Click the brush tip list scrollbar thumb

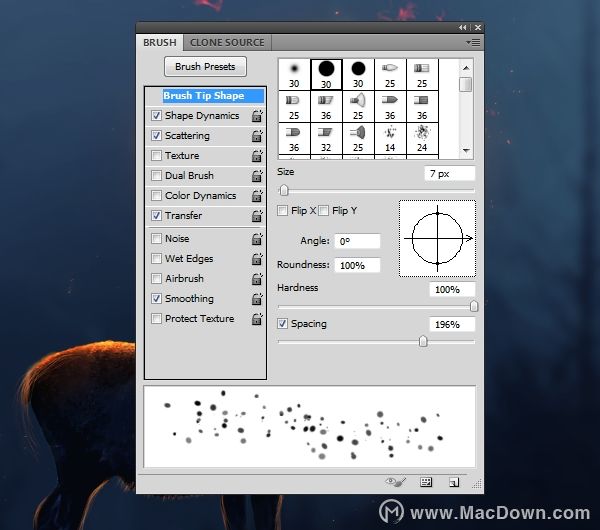click(466, 85)
